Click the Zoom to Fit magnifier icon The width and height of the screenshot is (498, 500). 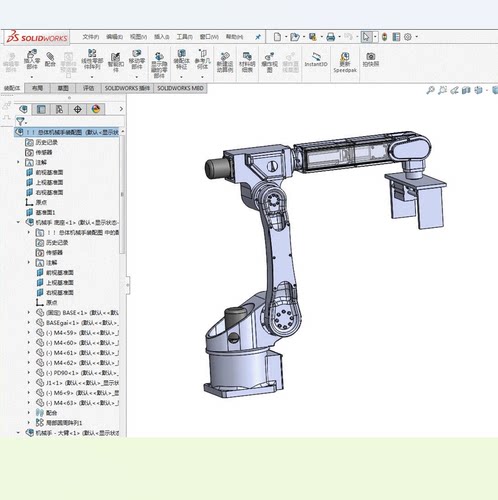[430, 90]
